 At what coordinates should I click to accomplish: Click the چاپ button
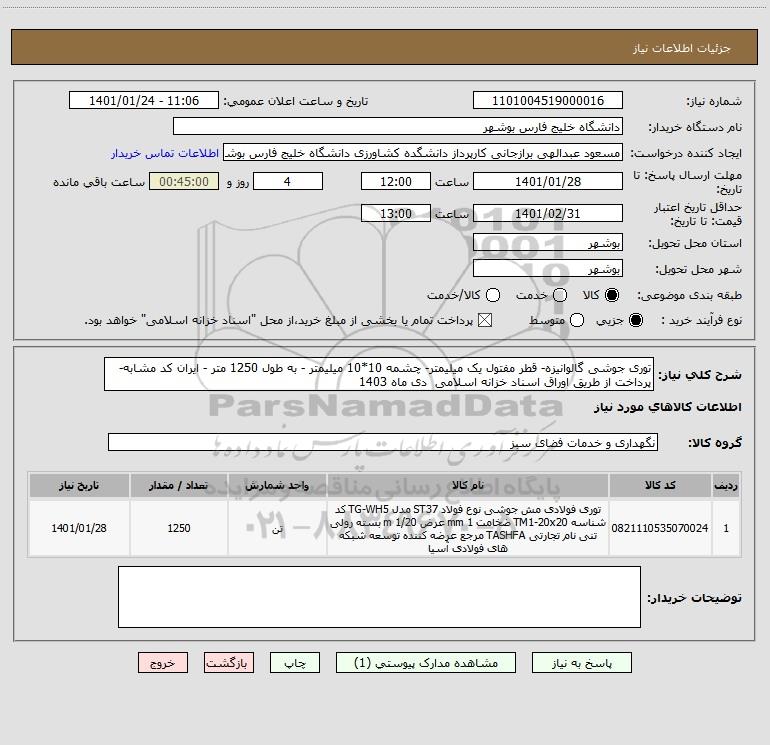[x=295, y=663]
